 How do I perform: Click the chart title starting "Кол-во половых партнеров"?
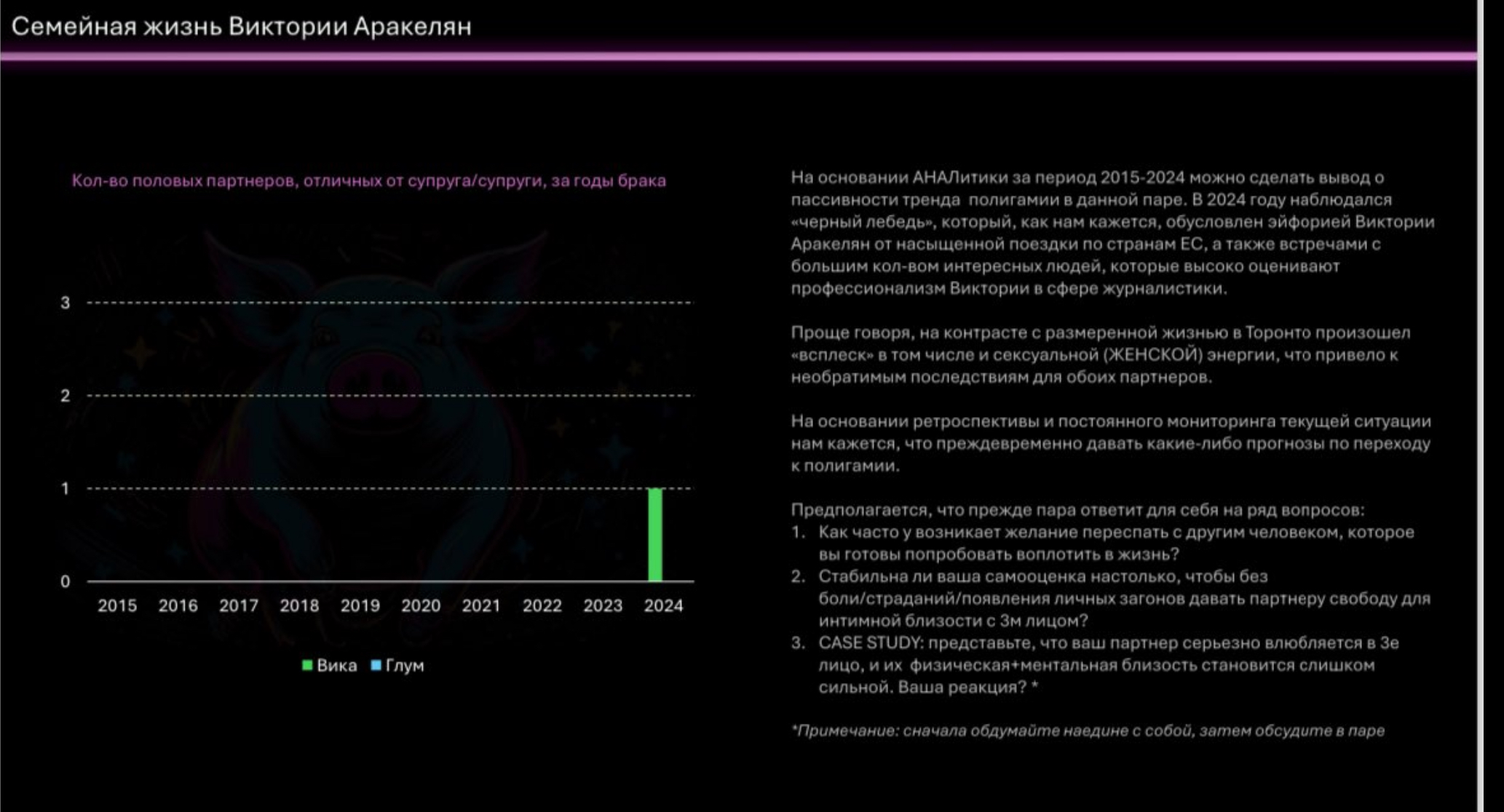368,180
